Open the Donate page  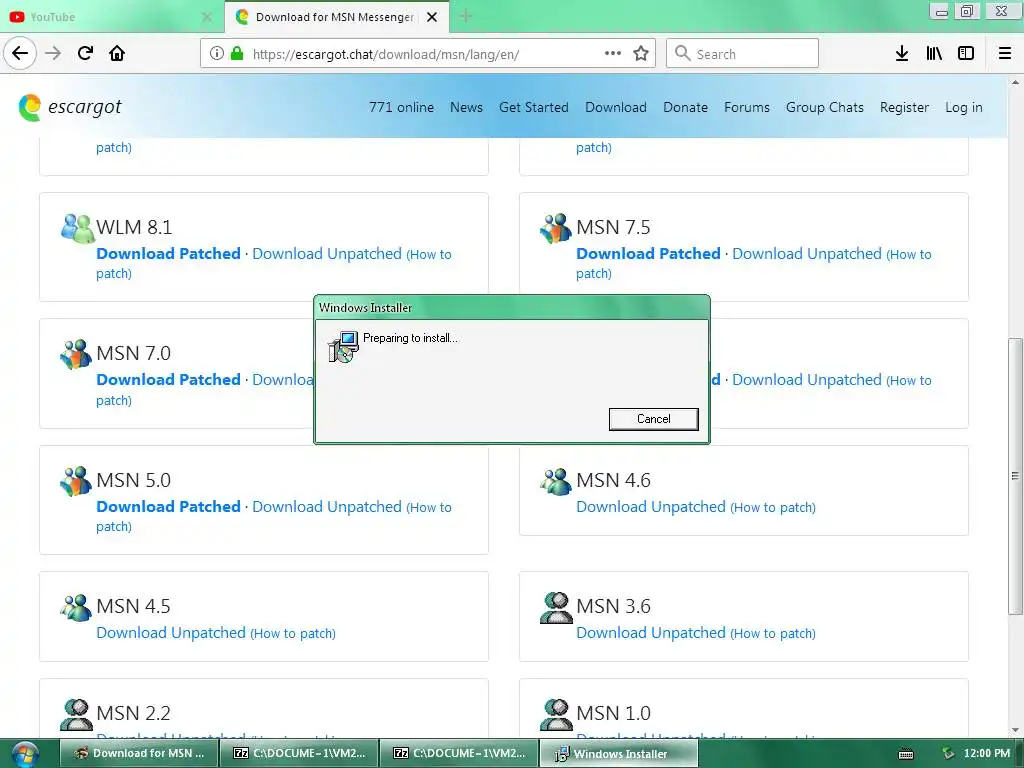point(685,107)
